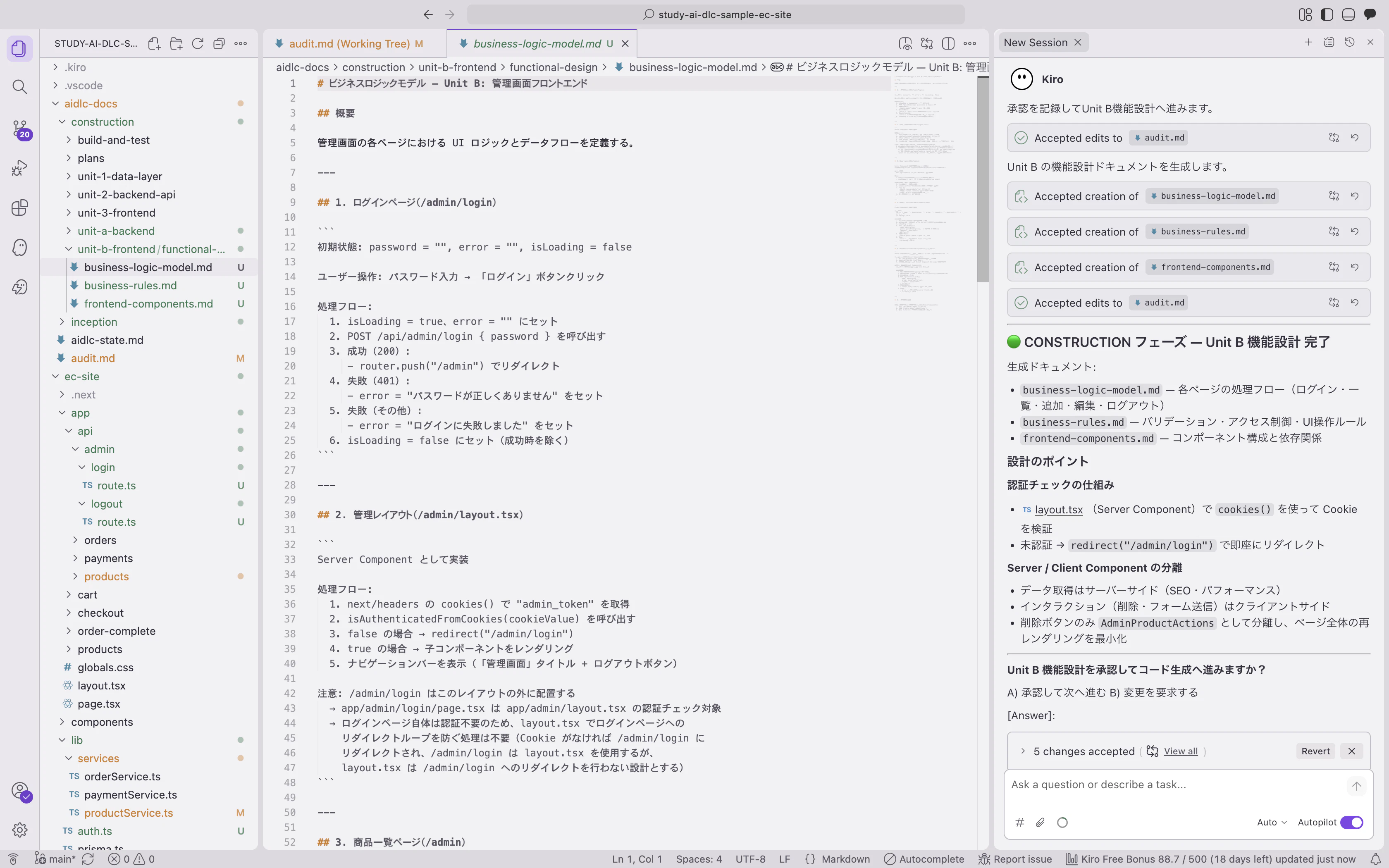The width and height of the screenshot is (1389, 868).
Task: Open the Extensions view
Action: 19,208
